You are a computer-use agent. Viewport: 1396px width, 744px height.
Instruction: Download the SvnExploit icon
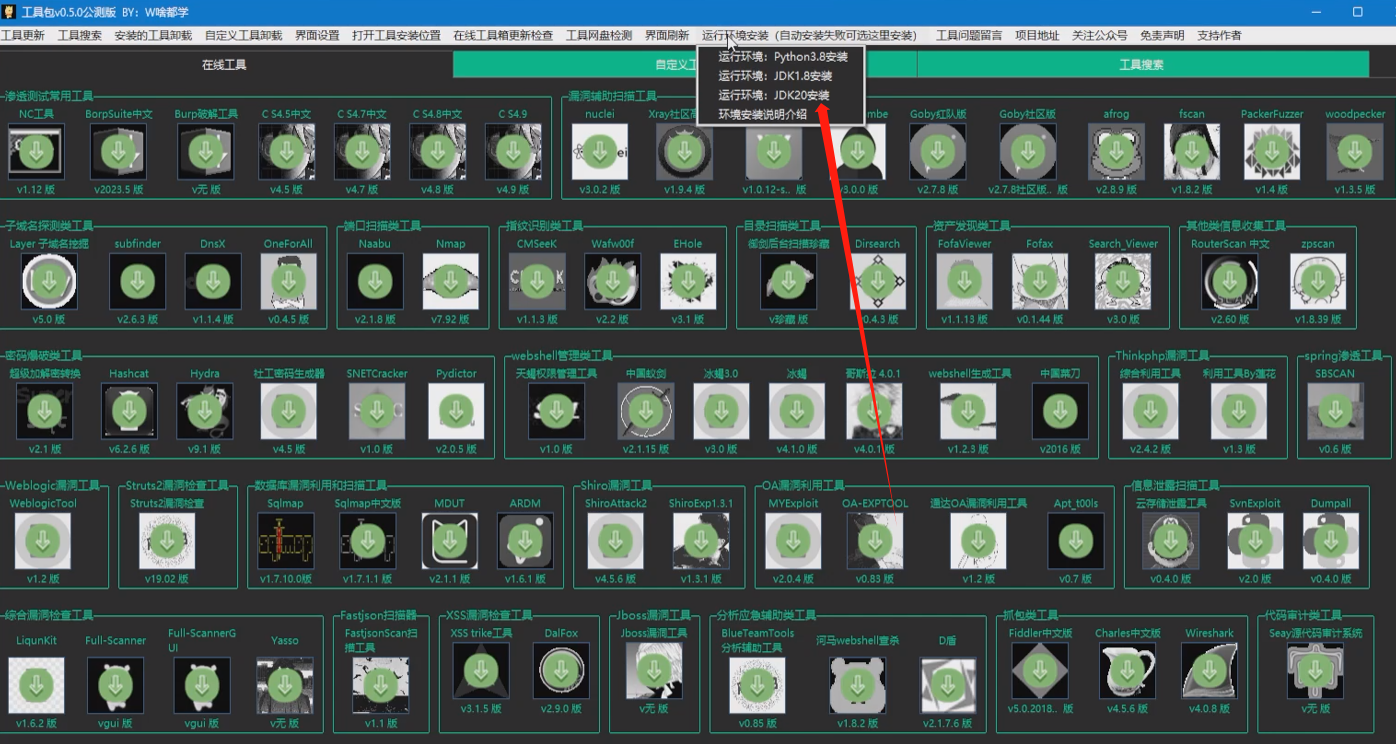coord(1255,541)
